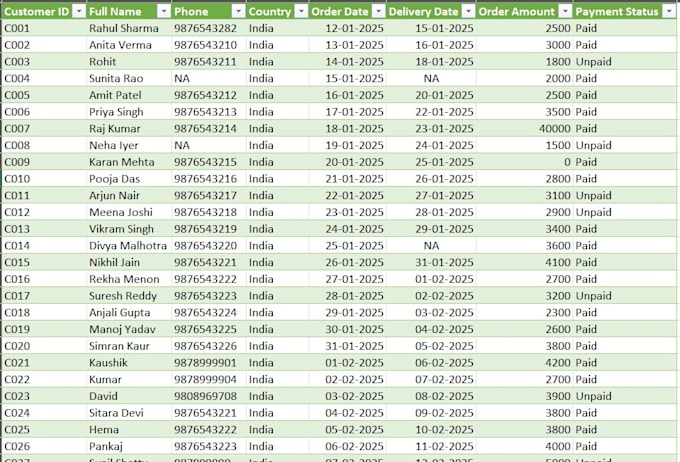Select Rekha Menon cell

129,279
